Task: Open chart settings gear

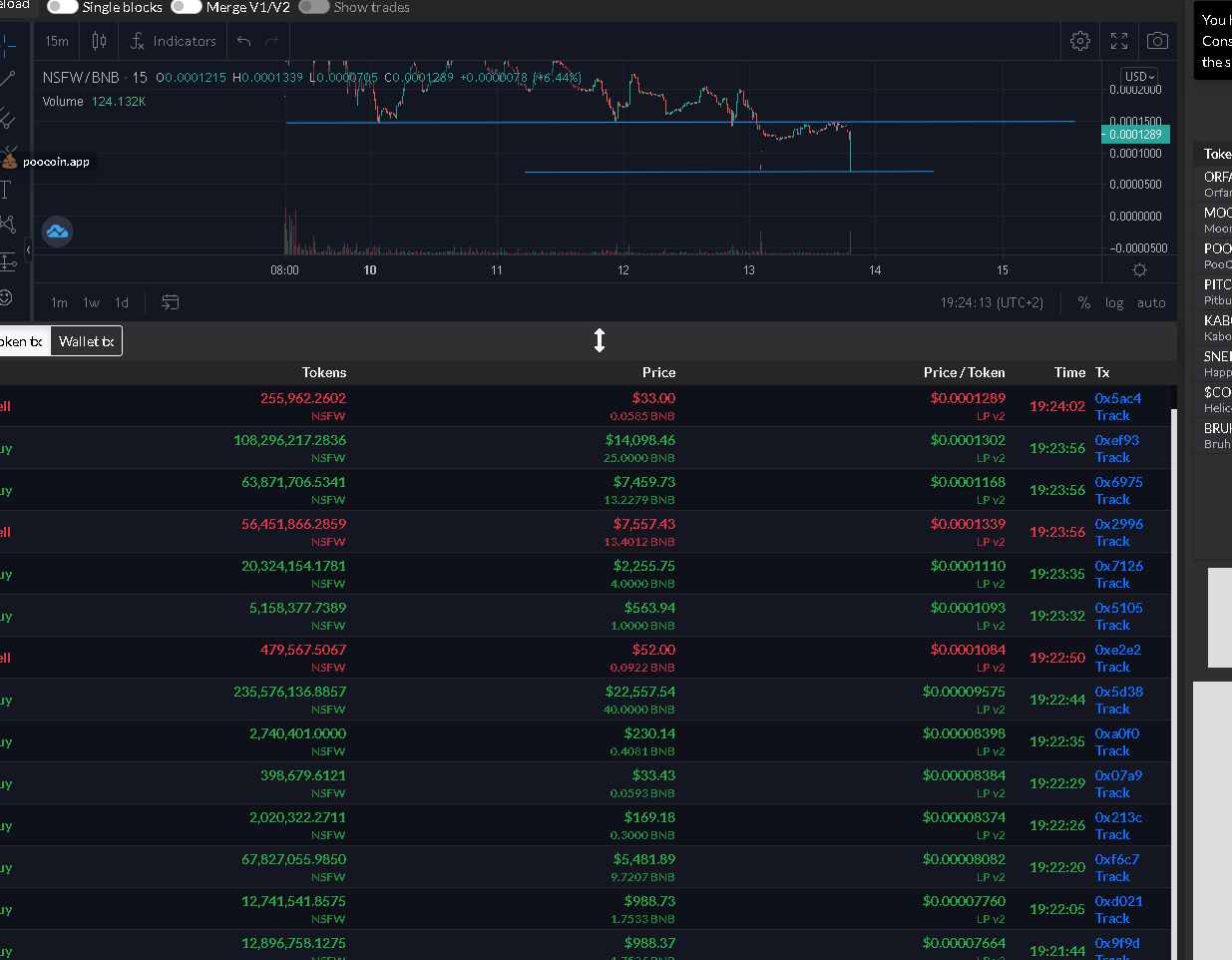Action: pos(1080,41)
